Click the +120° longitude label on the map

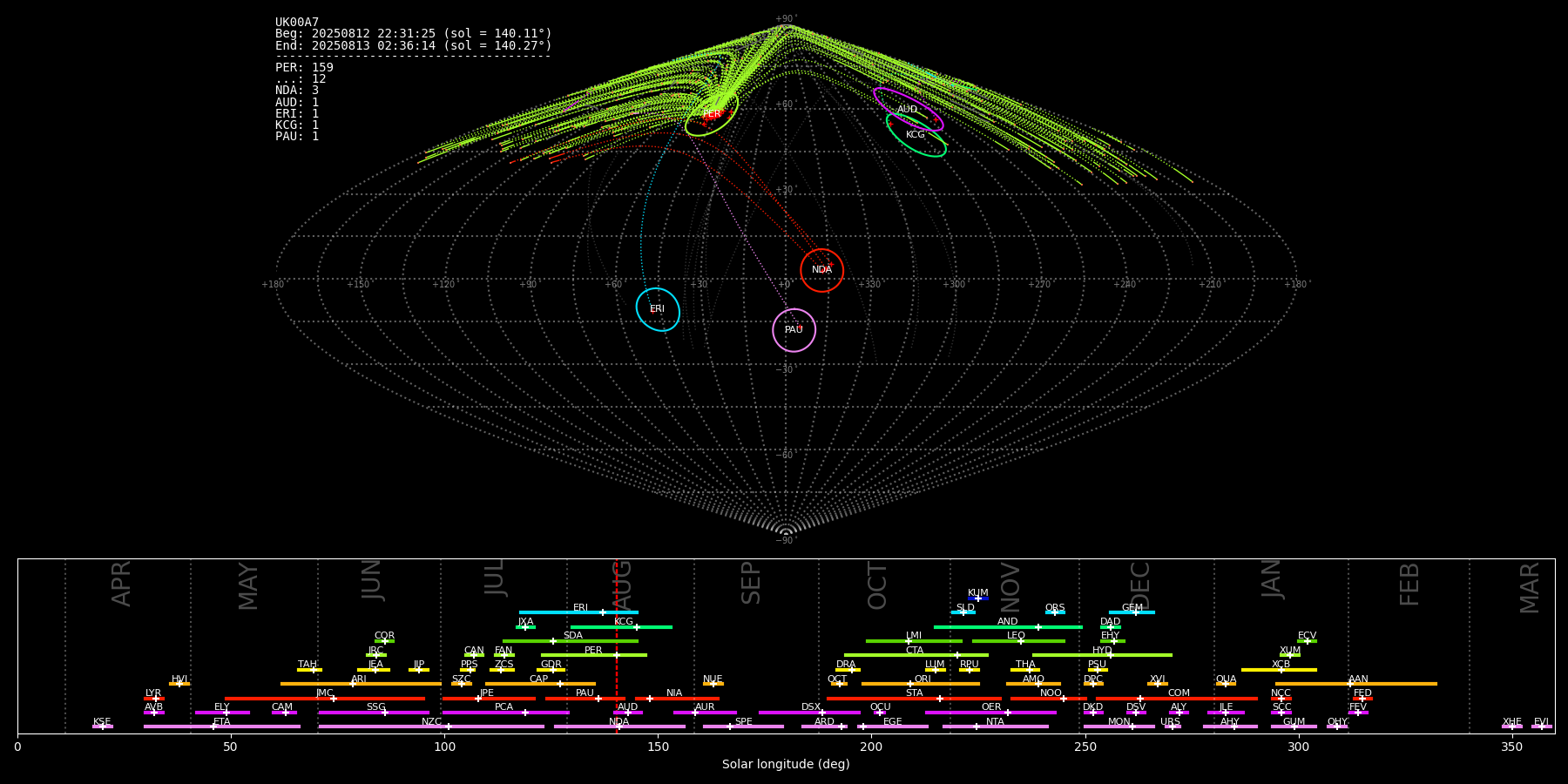[x=444, y=285]
